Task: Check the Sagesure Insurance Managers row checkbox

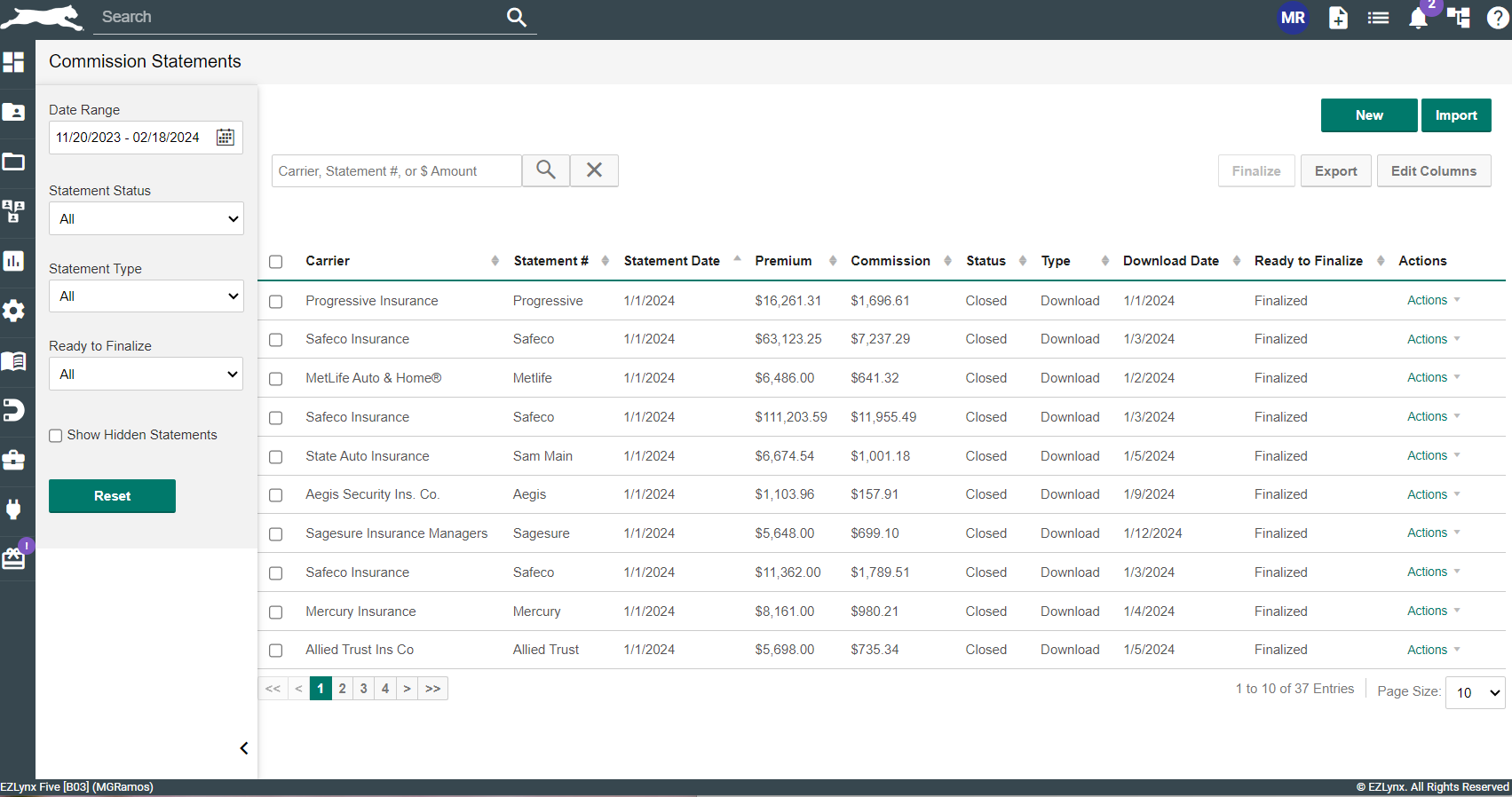Action: click(276, 534)
